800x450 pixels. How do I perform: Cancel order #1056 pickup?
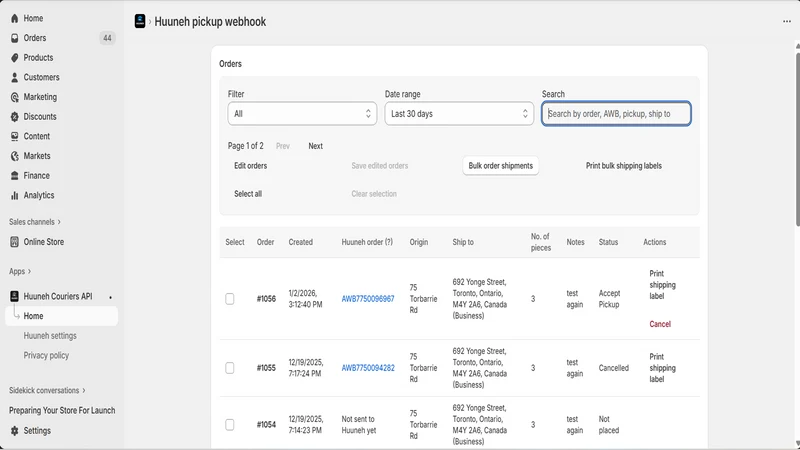(660, 324)
